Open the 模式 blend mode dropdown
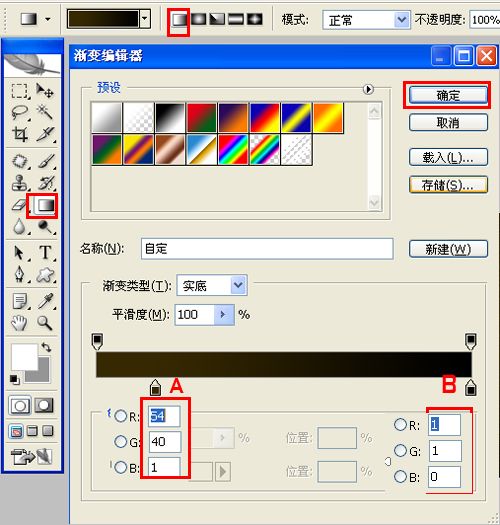Viewport: 500px width, 525px height. [402, 20]
